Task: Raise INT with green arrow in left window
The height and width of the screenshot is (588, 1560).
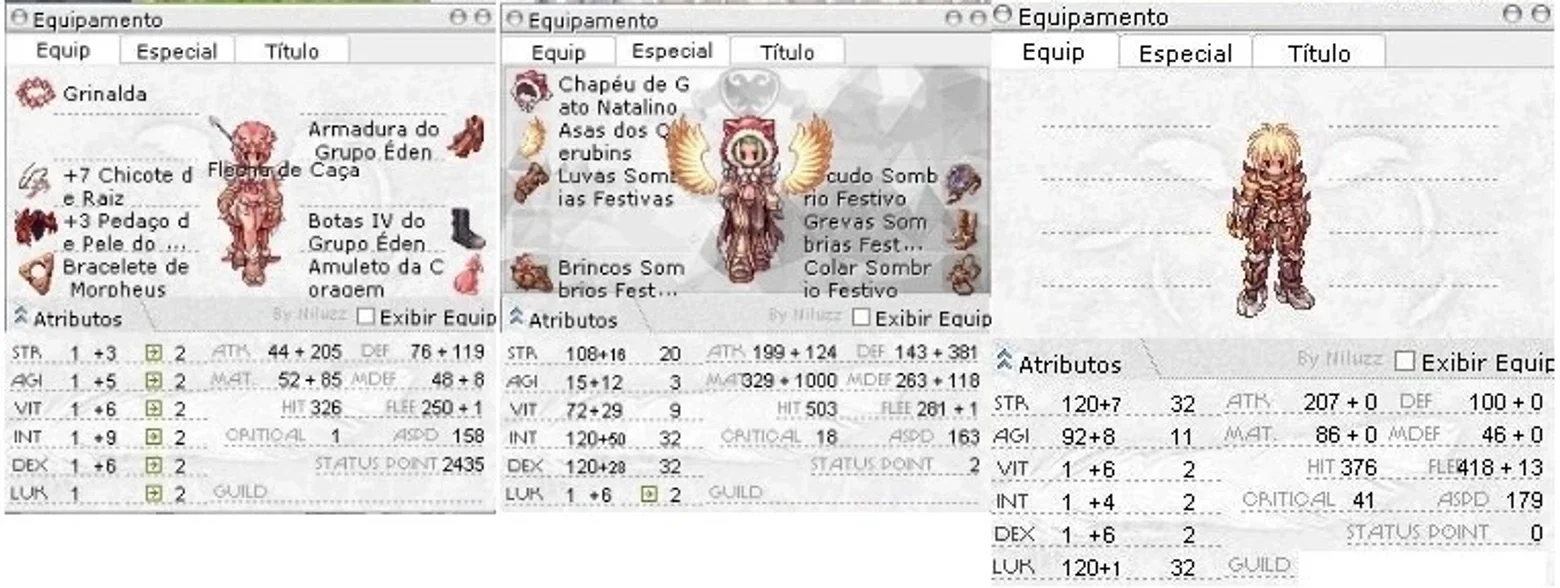Action: point(153,437)
